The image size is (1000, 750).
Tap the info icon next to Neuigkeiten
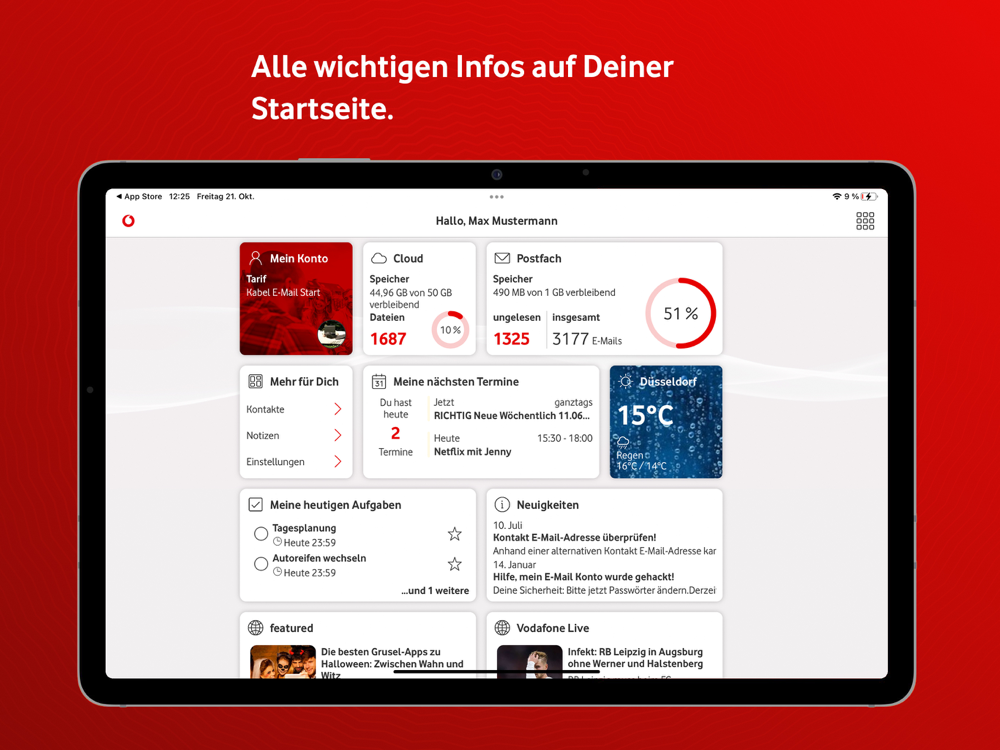coord(502,504)
